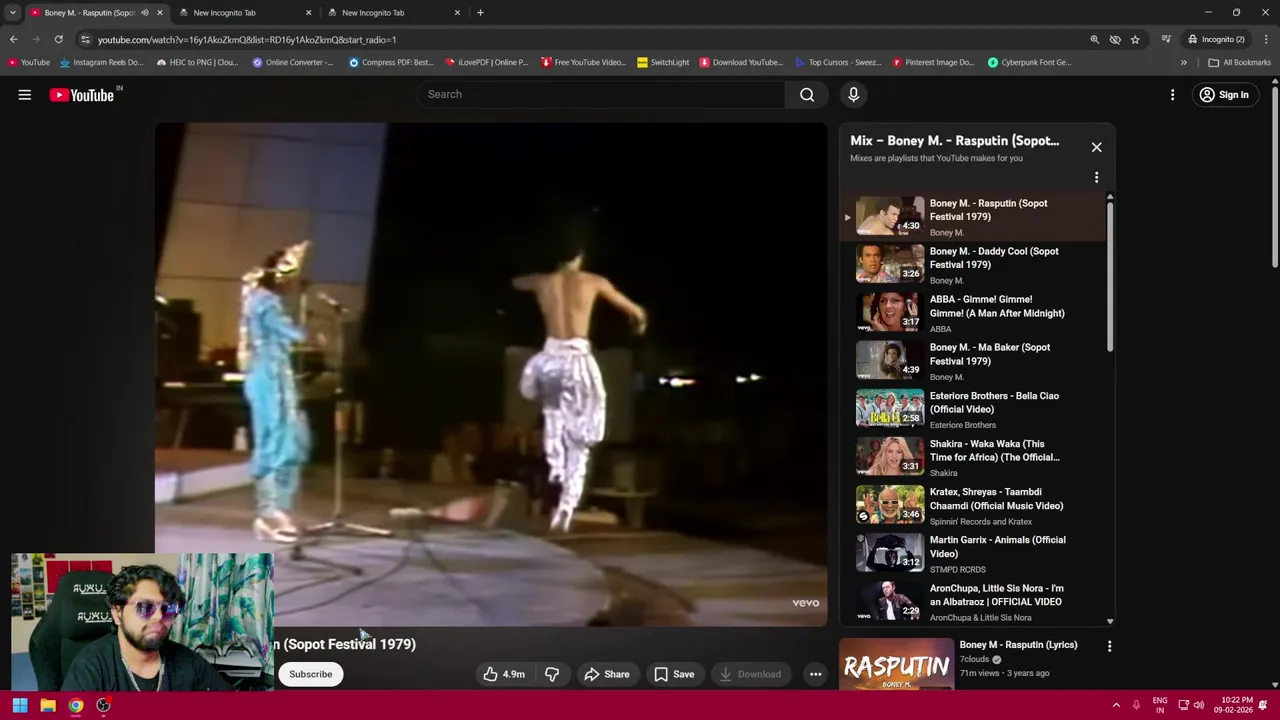Open HEIC to PNG bookmark
1280x720 pixels.
coord(197,62)
